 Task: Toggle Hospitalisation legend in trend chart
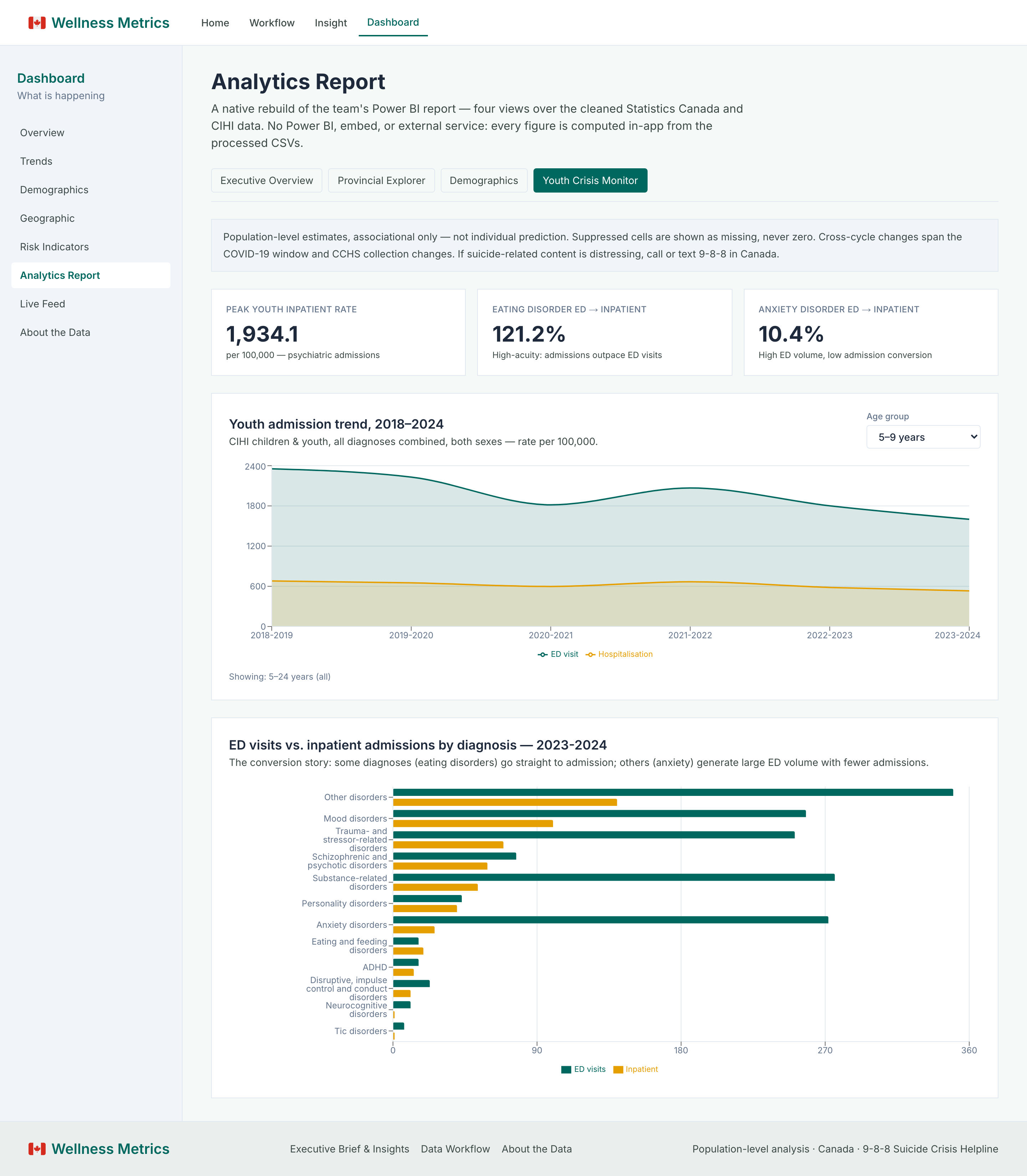pos(619,654)
